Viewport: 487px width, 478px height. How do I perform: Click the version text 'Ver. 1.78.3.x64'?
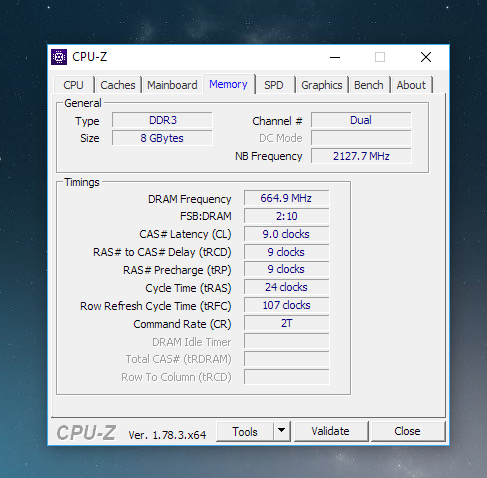(167, 435)
